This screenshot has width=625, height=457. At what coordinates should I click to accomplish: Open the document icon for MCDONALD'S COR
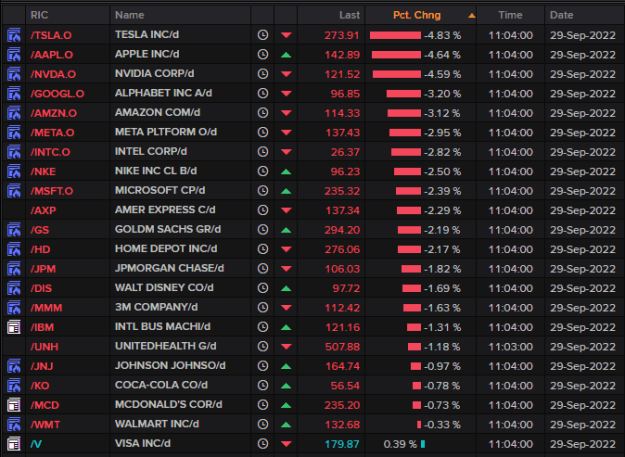[x=14, y=405]
